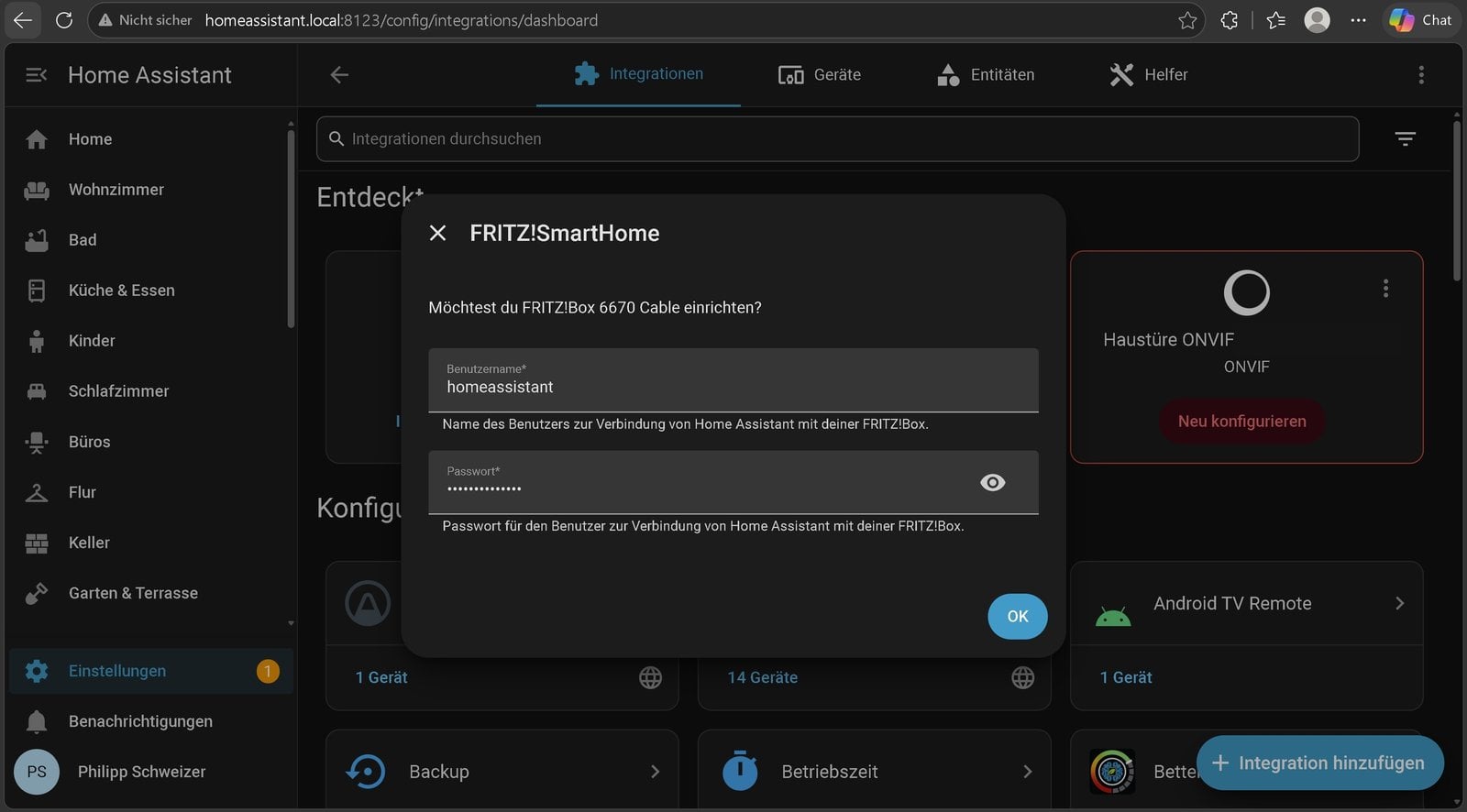The image size is (1467, 812).
Task: Click the Integration hinzufügen button
Action: pos(1320,763)
